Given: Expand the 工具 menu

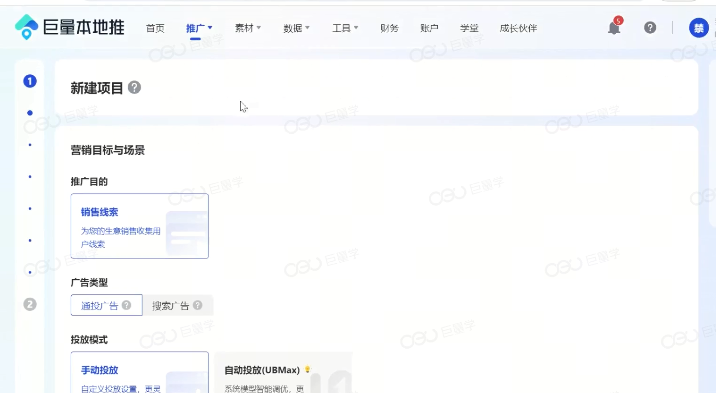Looking at the screenshot, I should pos(345,28).
